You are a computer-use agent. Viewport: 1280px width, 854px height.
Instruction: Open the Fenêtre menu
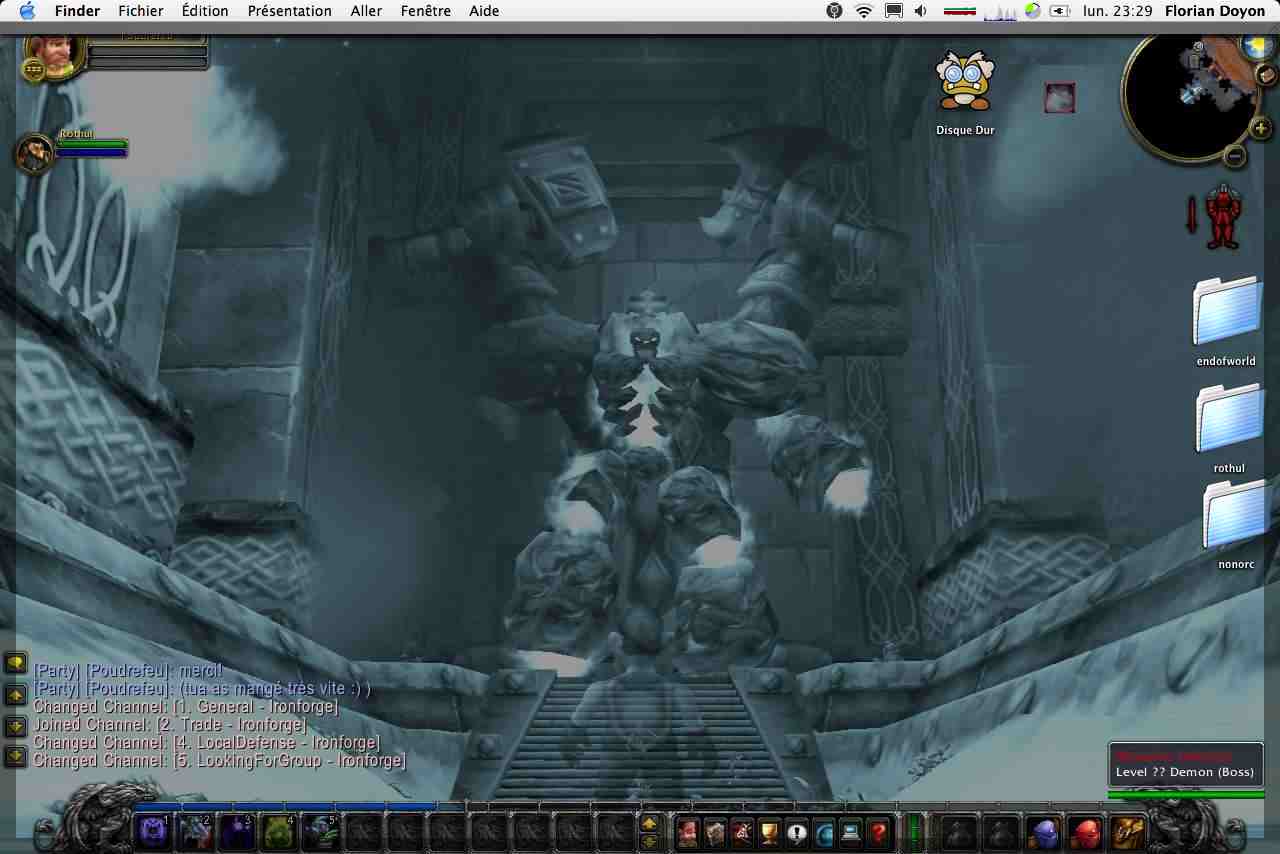pyautogui.click(x=425, y=11)
